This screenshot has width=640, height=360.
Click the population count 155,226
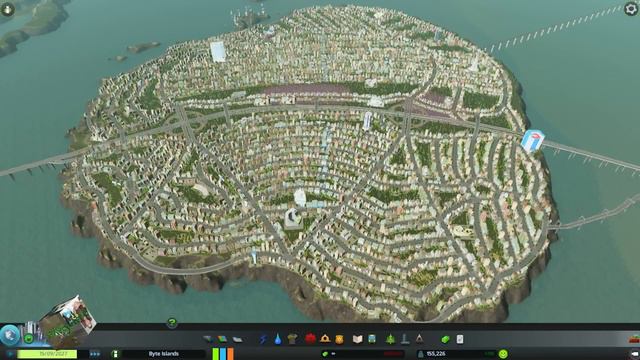click(x=436, y=354)
